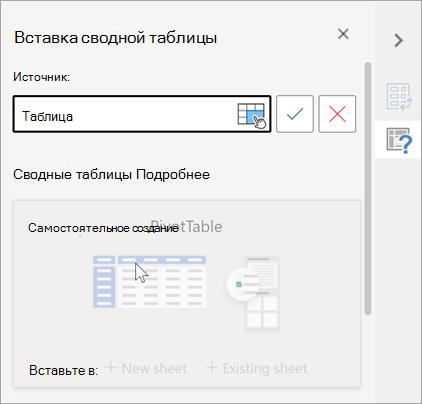
Task: Insert PivotTable into New sheet
Action: point(146,368)
